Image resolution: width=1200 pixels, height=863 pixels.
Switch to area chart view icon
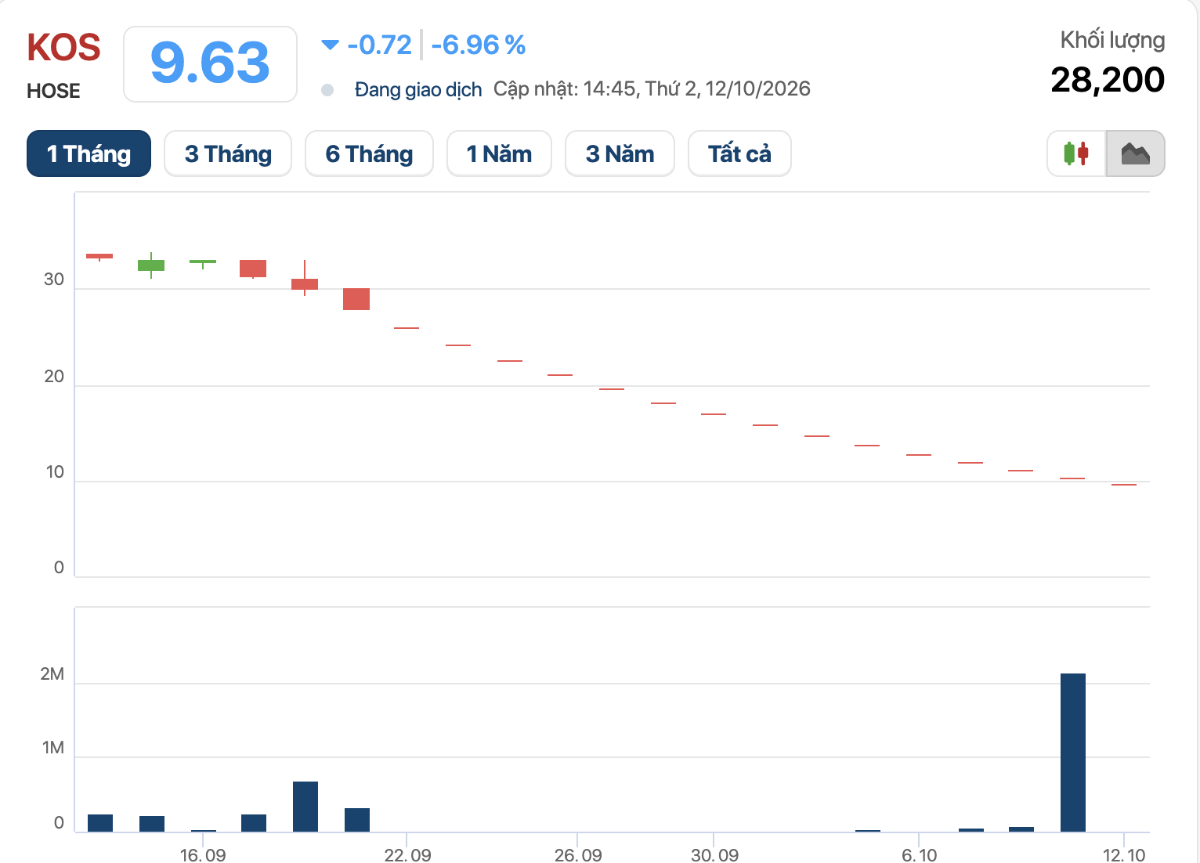(x=1135, y=154)
